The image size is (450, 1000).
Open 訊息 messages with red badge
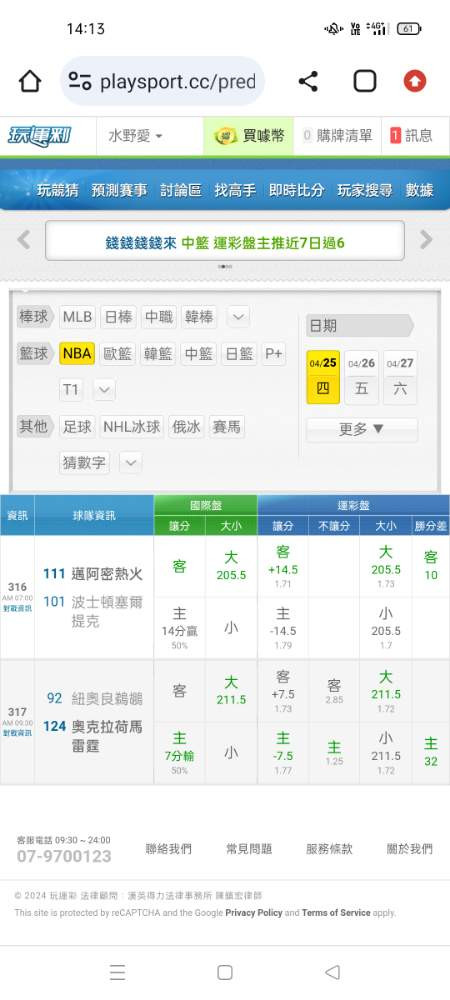pos(412,136)
